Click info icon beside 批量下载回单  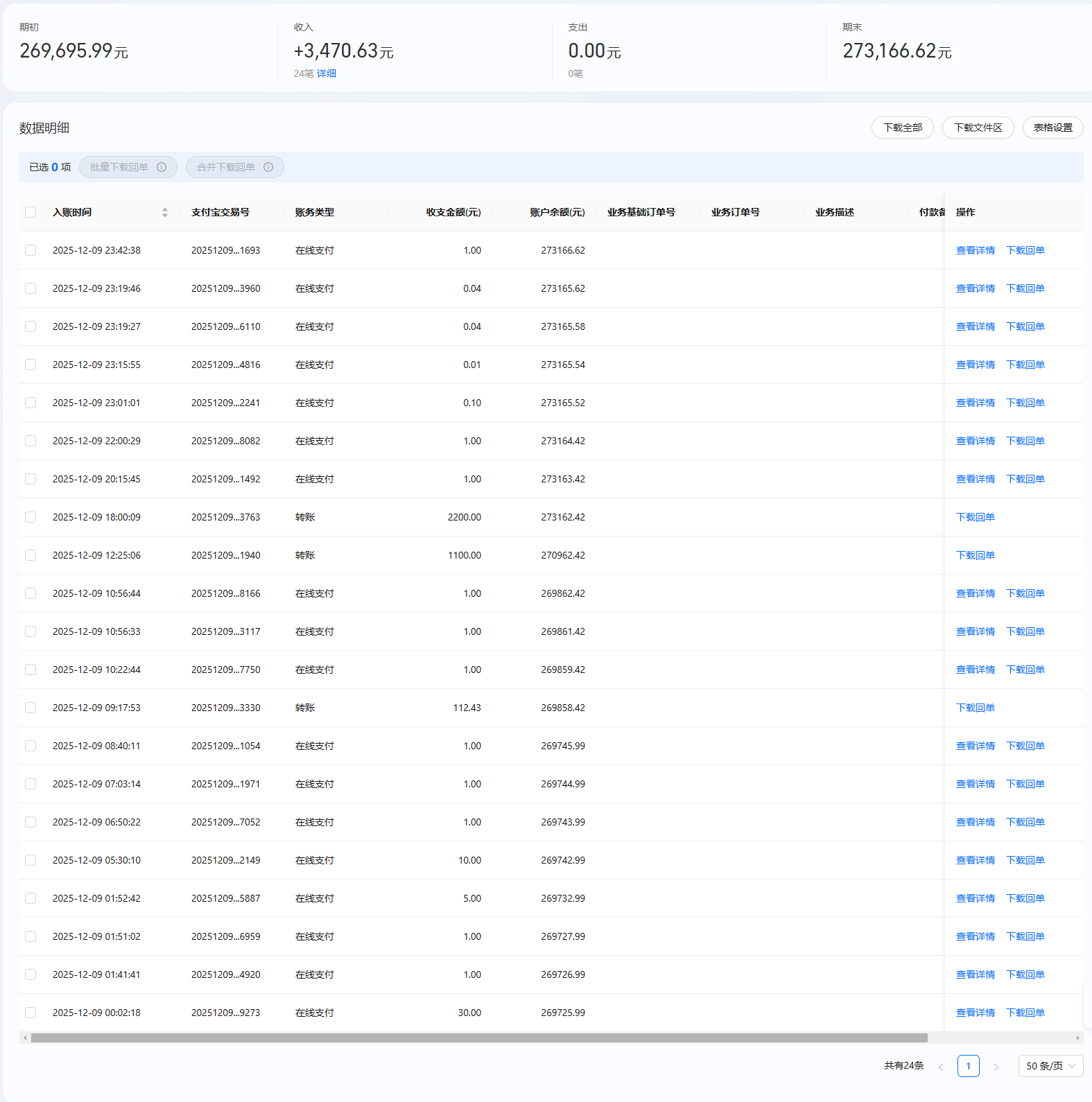(x=162, y=167)
